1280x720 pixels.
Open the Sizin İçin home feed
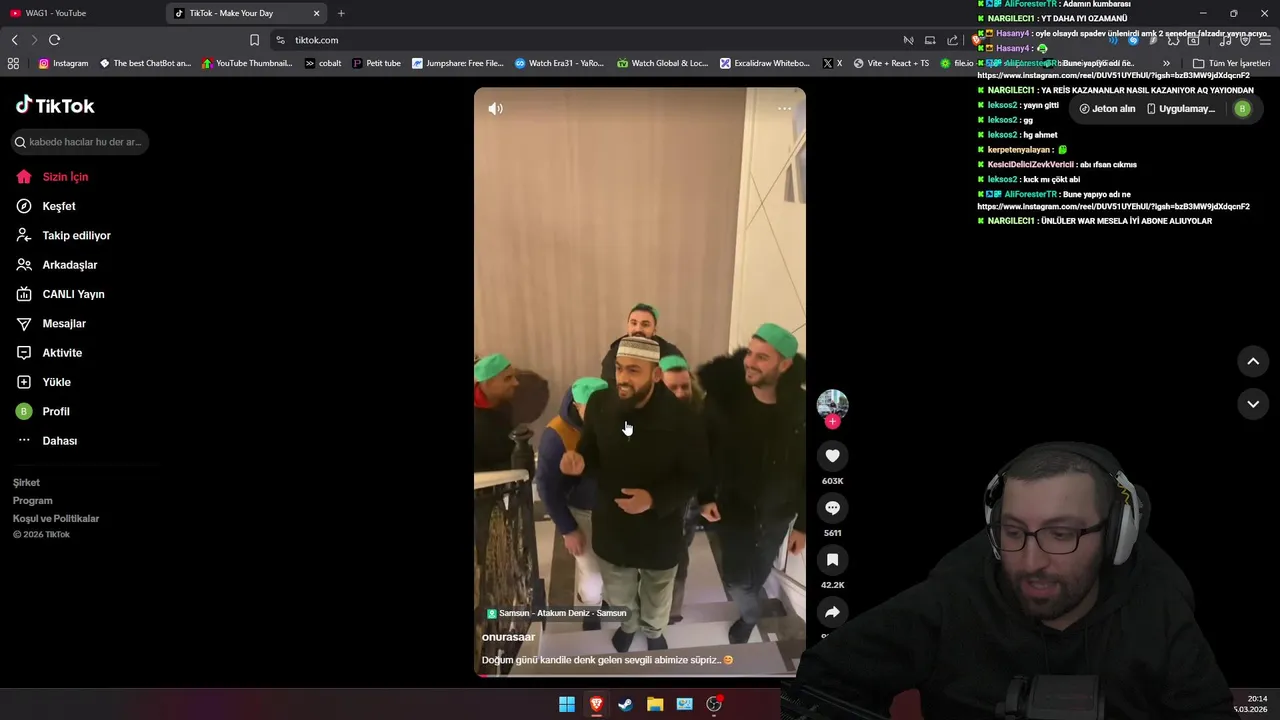point(52,177)
